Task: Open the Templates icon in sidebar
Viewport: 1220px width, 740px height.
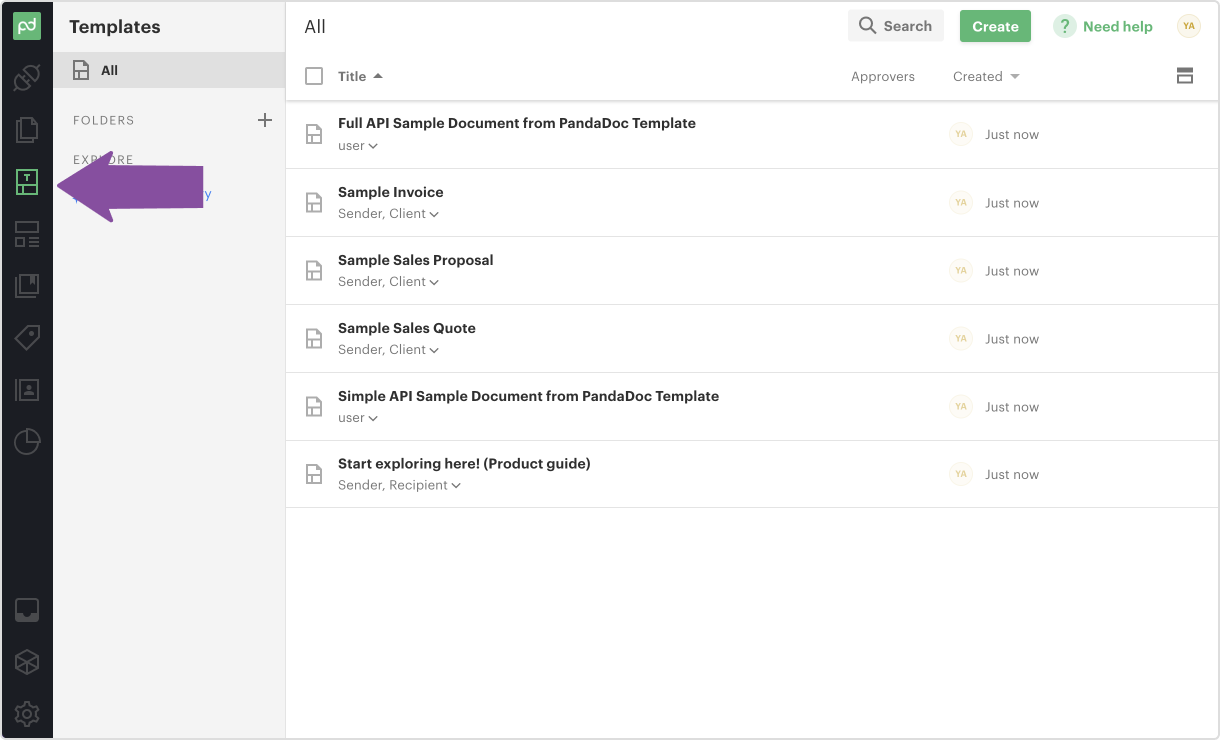Action: [x=27, y=182]
